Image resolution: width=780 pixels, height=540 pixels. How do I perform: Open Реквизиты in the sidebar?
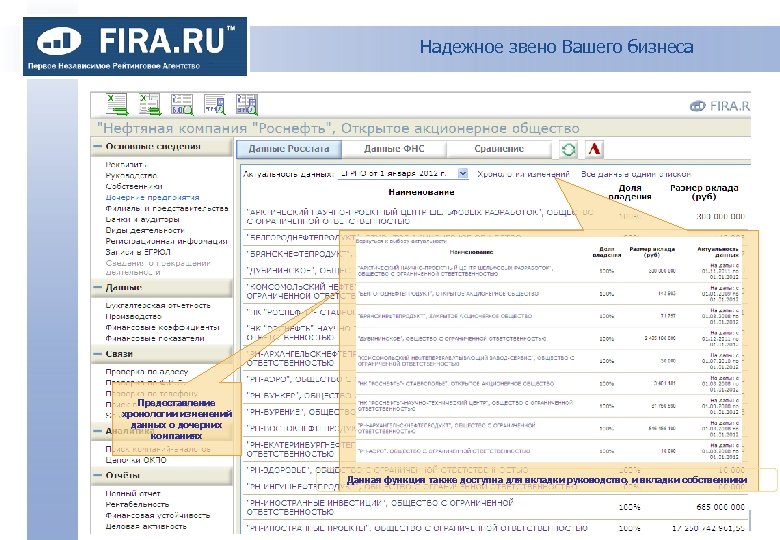(x=126, y=164)
